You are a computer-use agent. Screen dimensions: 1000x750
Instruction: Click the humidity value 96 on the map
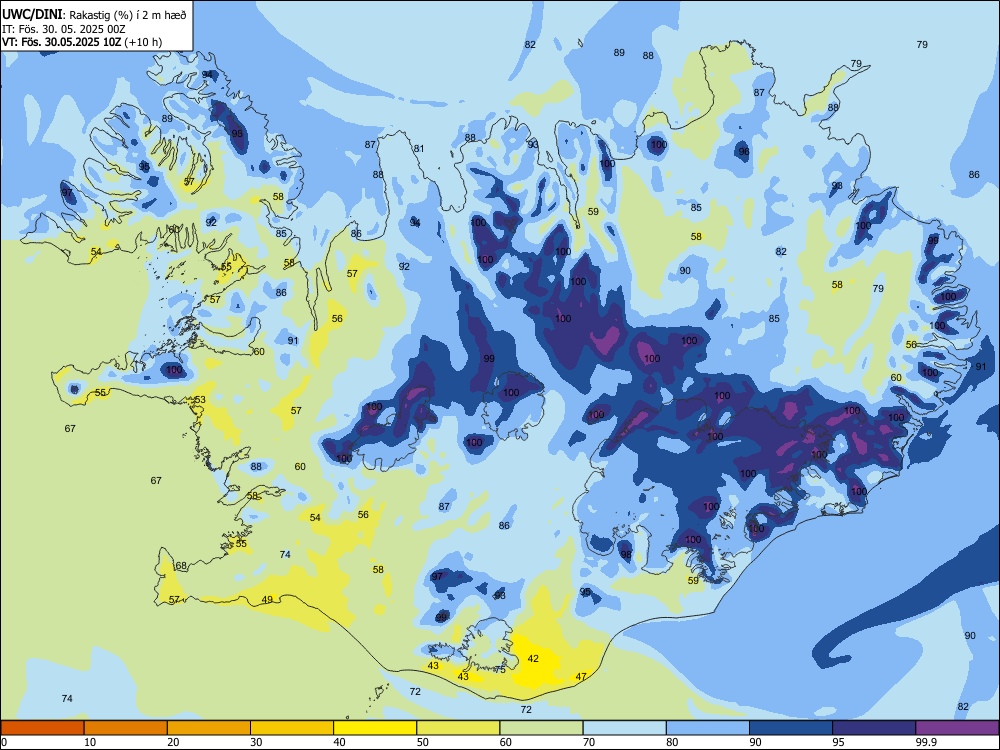pyautogui.click(x=744, y=152)
